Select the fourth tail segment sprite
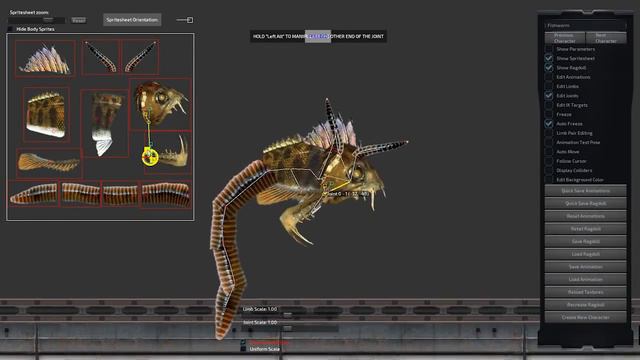Screen dimensions: 640x360 tap(166, 194)
